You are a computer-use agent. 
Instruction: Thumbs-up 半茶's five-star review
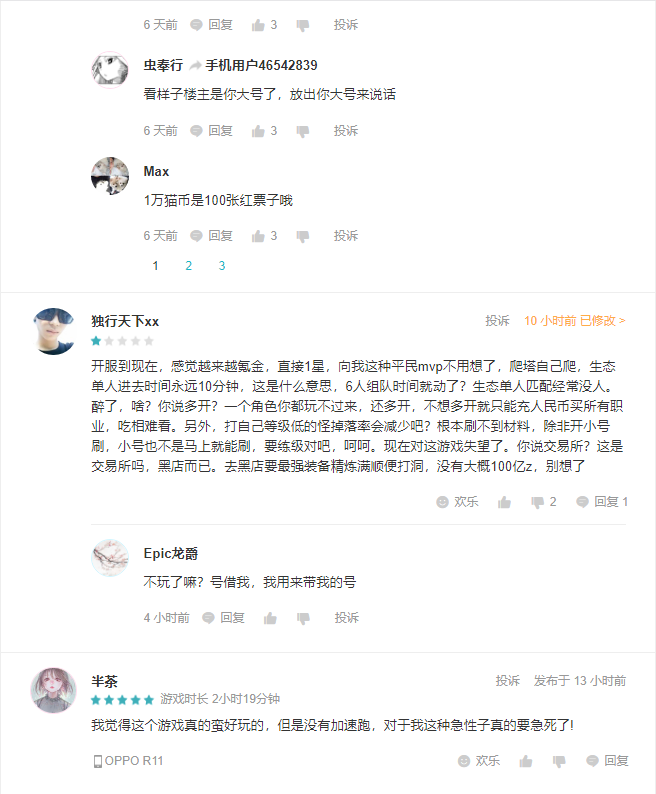(x=526, y=761)
